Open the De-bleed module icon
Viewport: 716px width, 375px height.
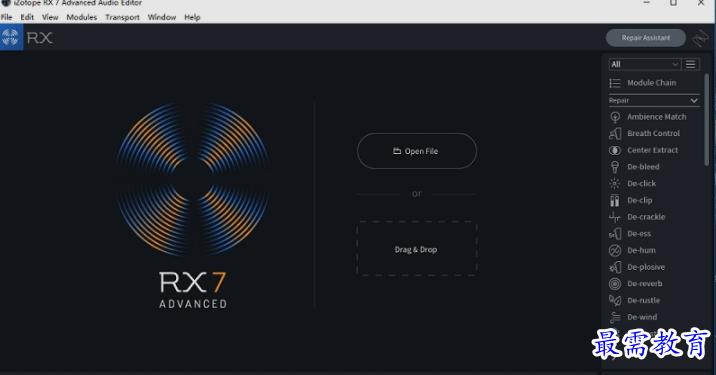(x=615, y=167)
